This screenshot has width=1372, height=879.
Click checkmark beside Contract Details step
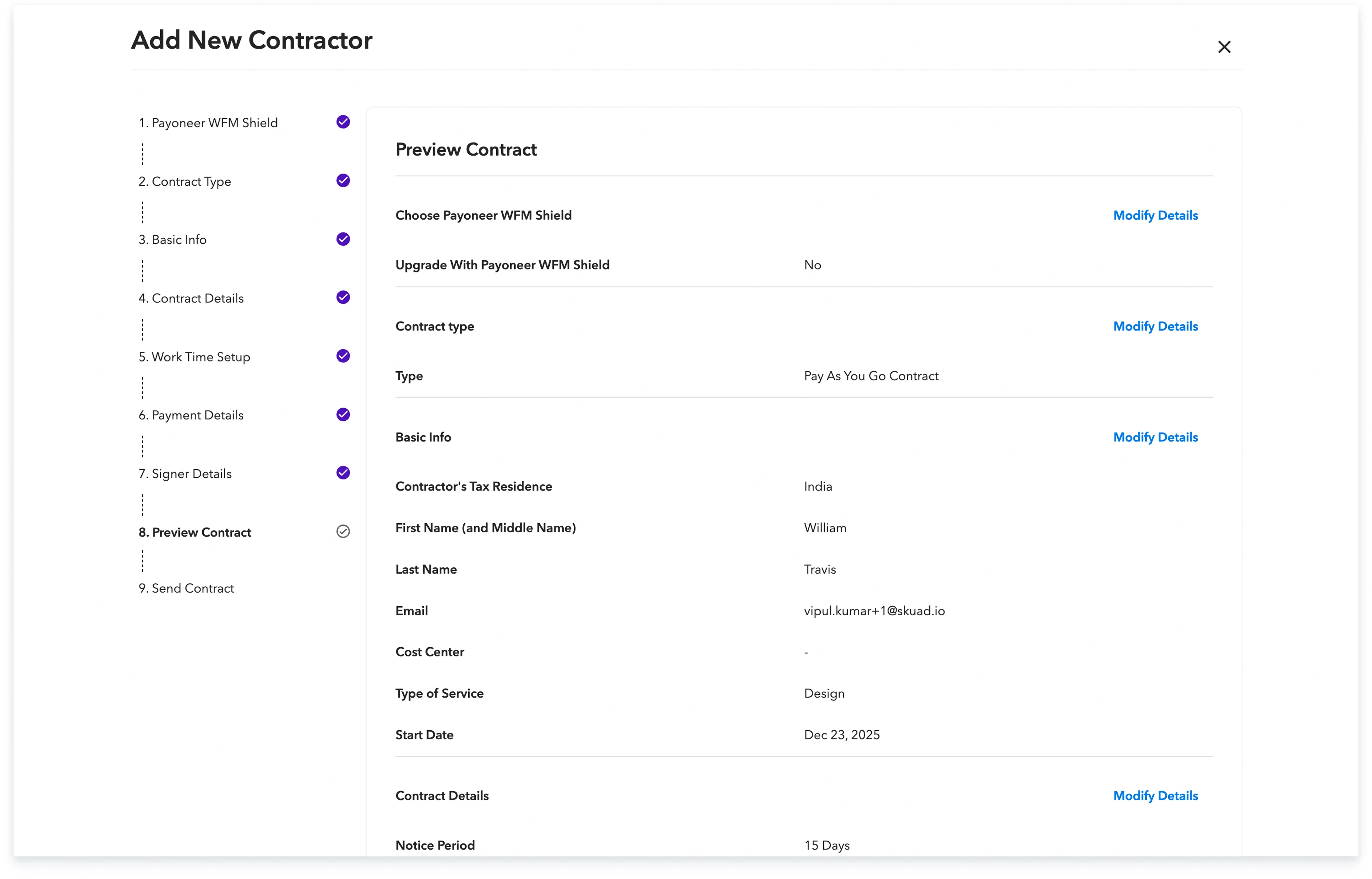coord(343,297)
